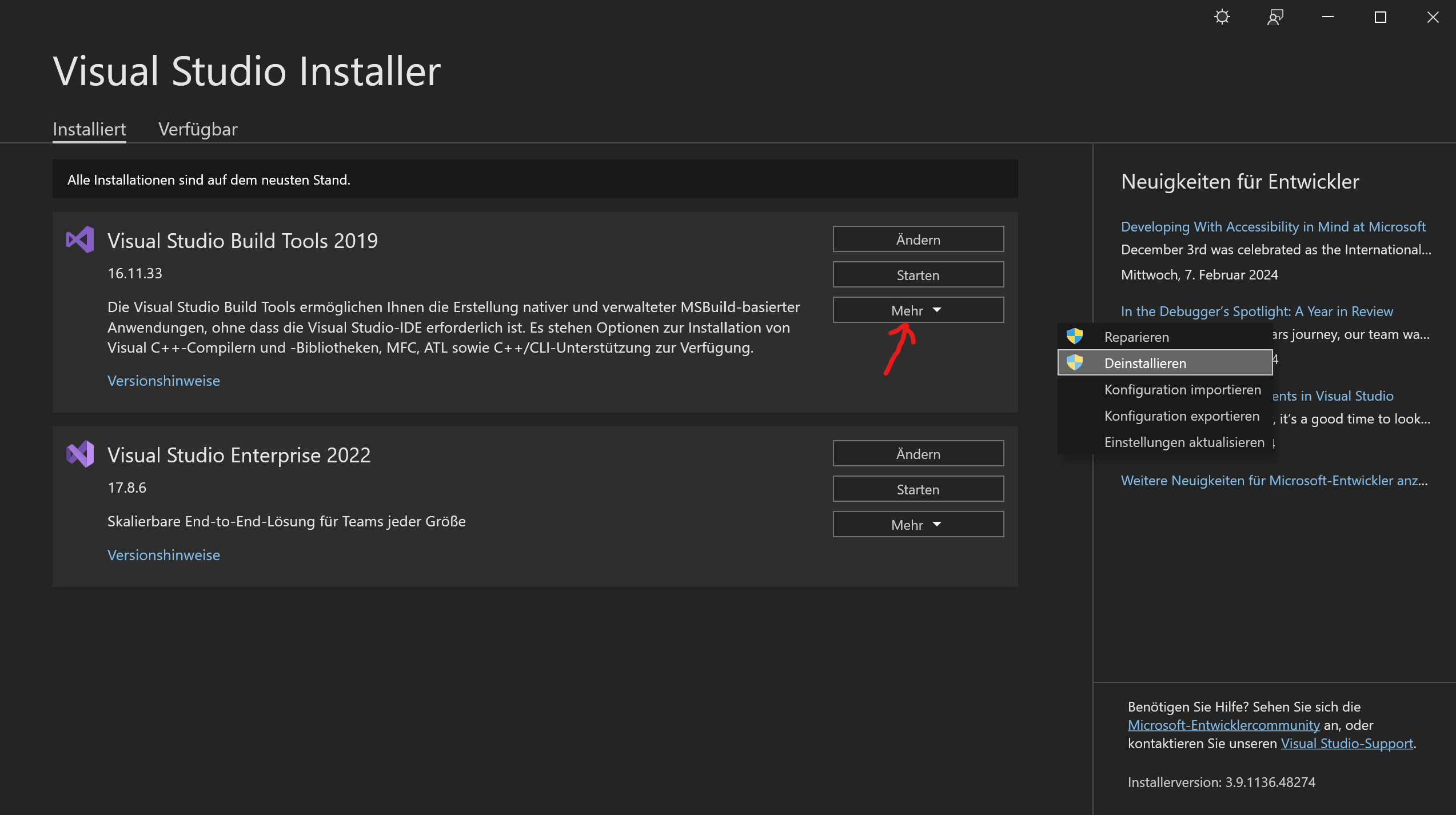Click Starten for Enterprise 2022

click(x=918, y=489)
